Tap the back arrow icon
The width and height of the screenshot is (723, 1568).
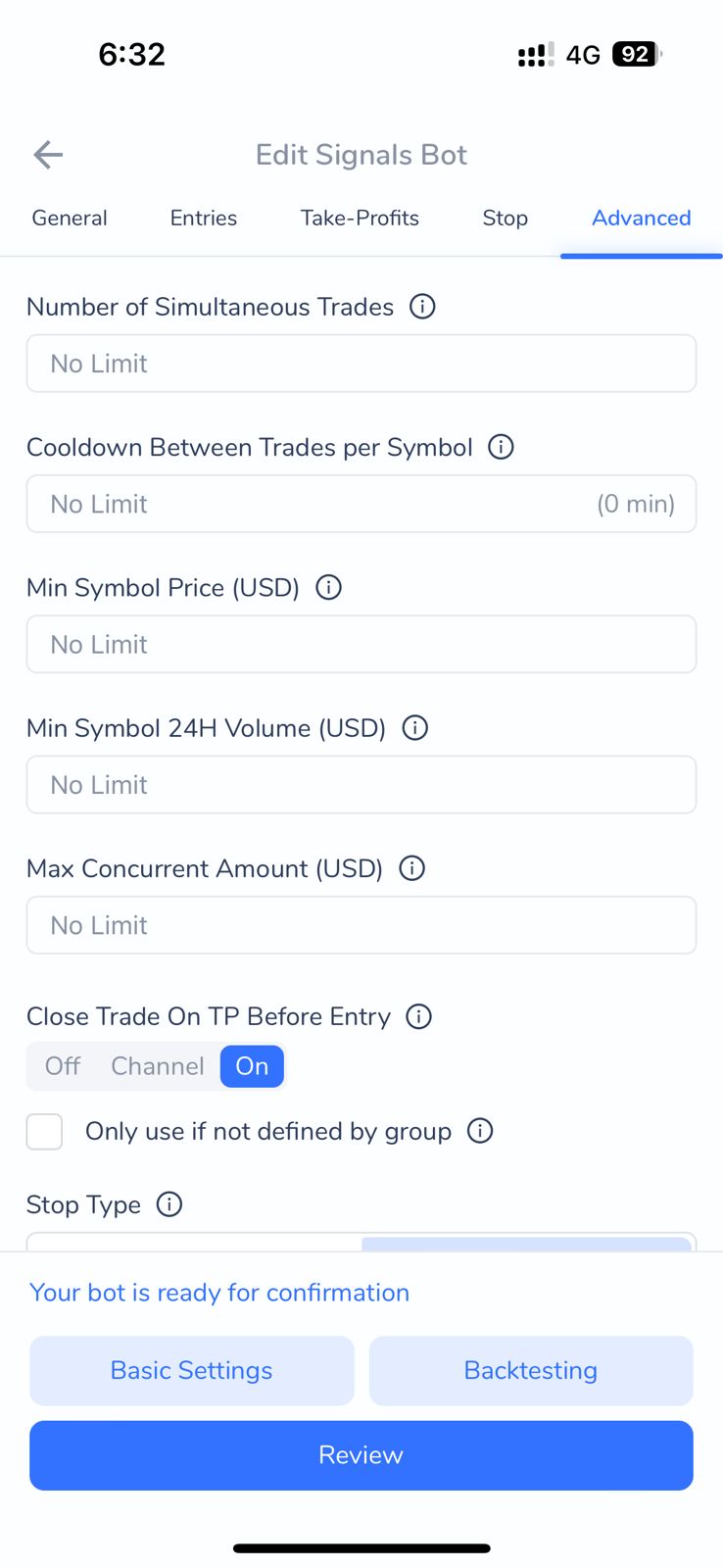tap(48, 155)
